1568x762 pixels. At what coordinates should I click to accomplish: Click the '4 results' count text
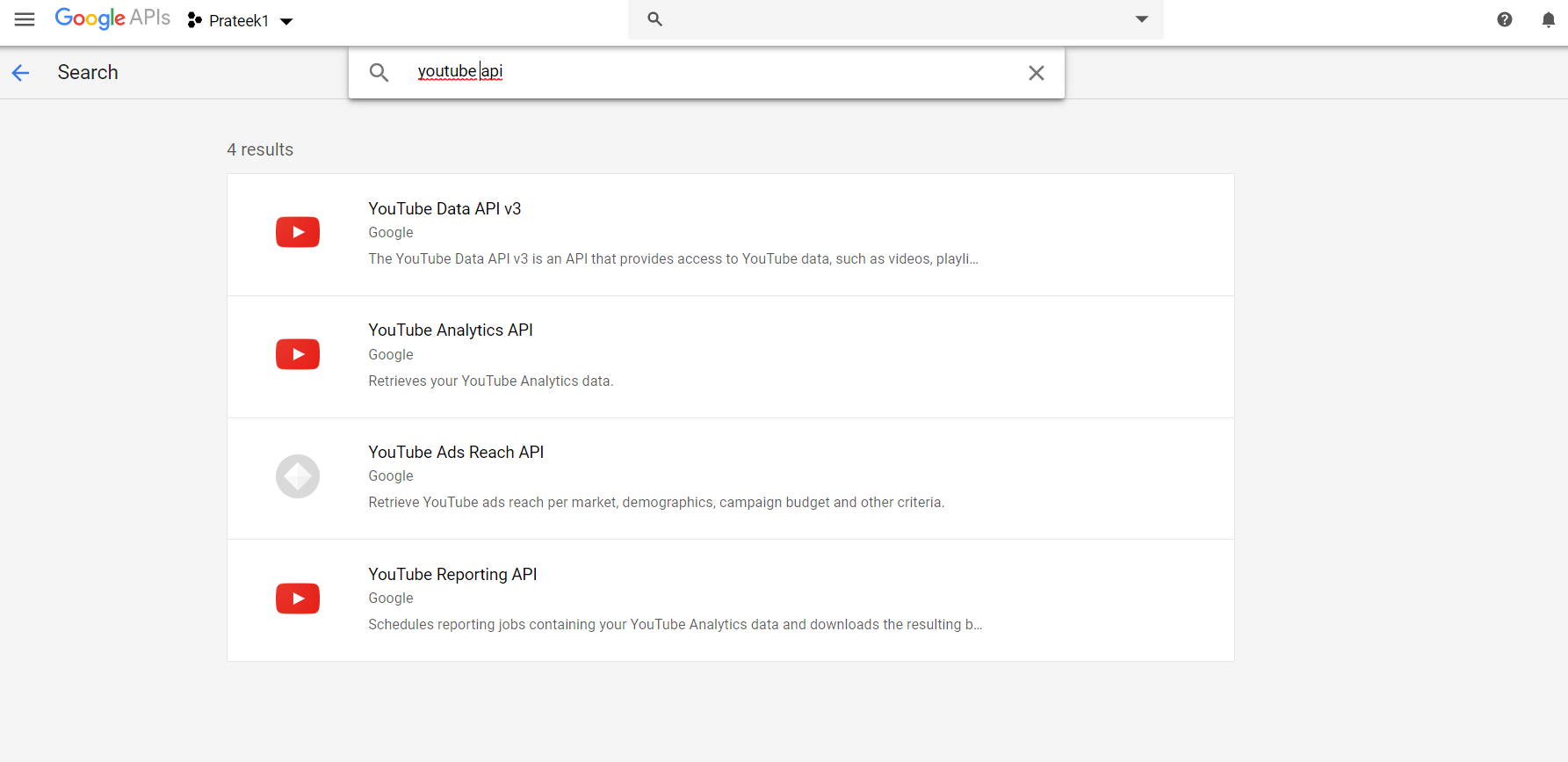[x=260, y=149]
